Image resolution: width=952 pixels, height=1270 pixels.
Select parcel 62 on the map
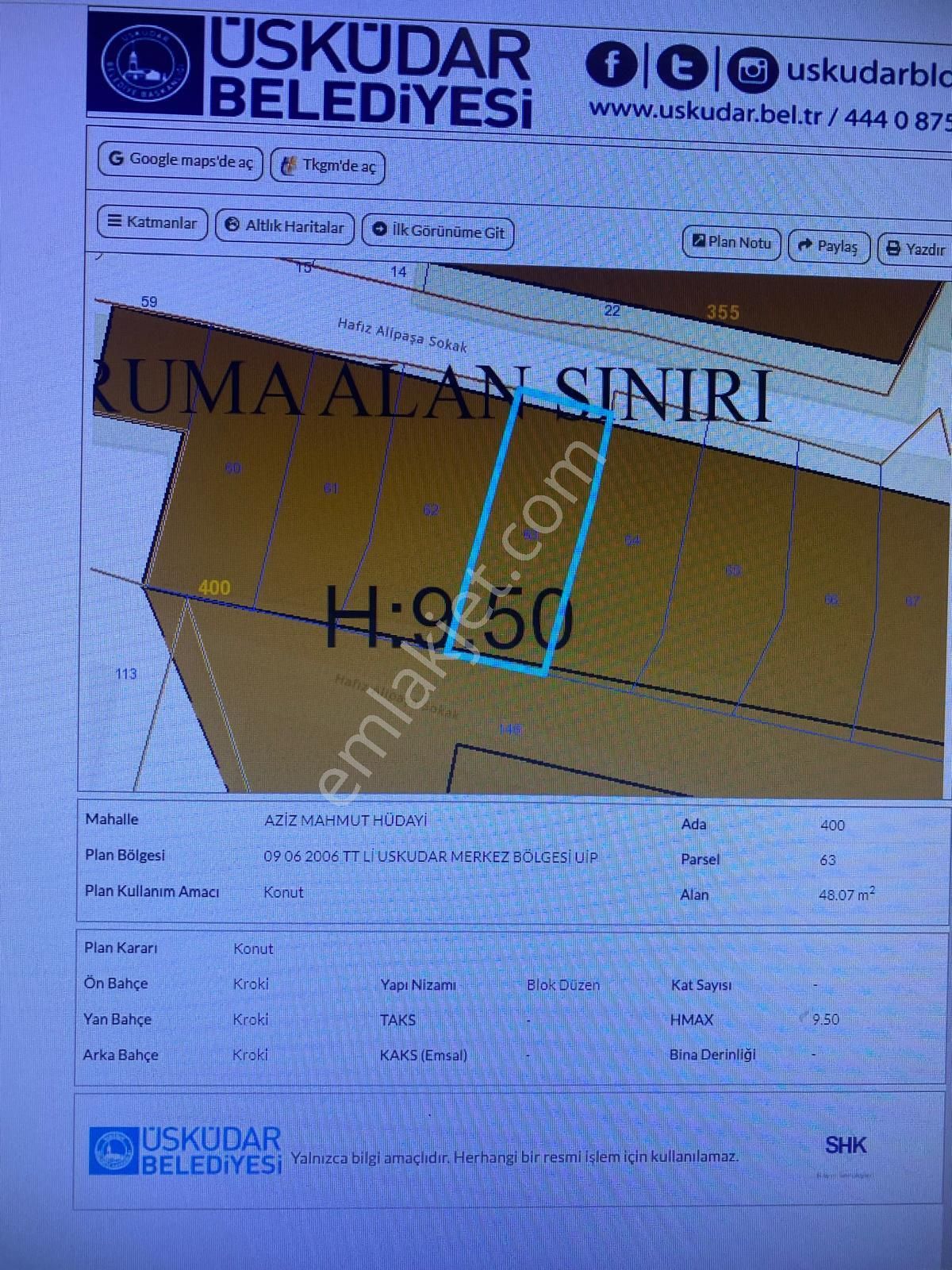point(431,510)
